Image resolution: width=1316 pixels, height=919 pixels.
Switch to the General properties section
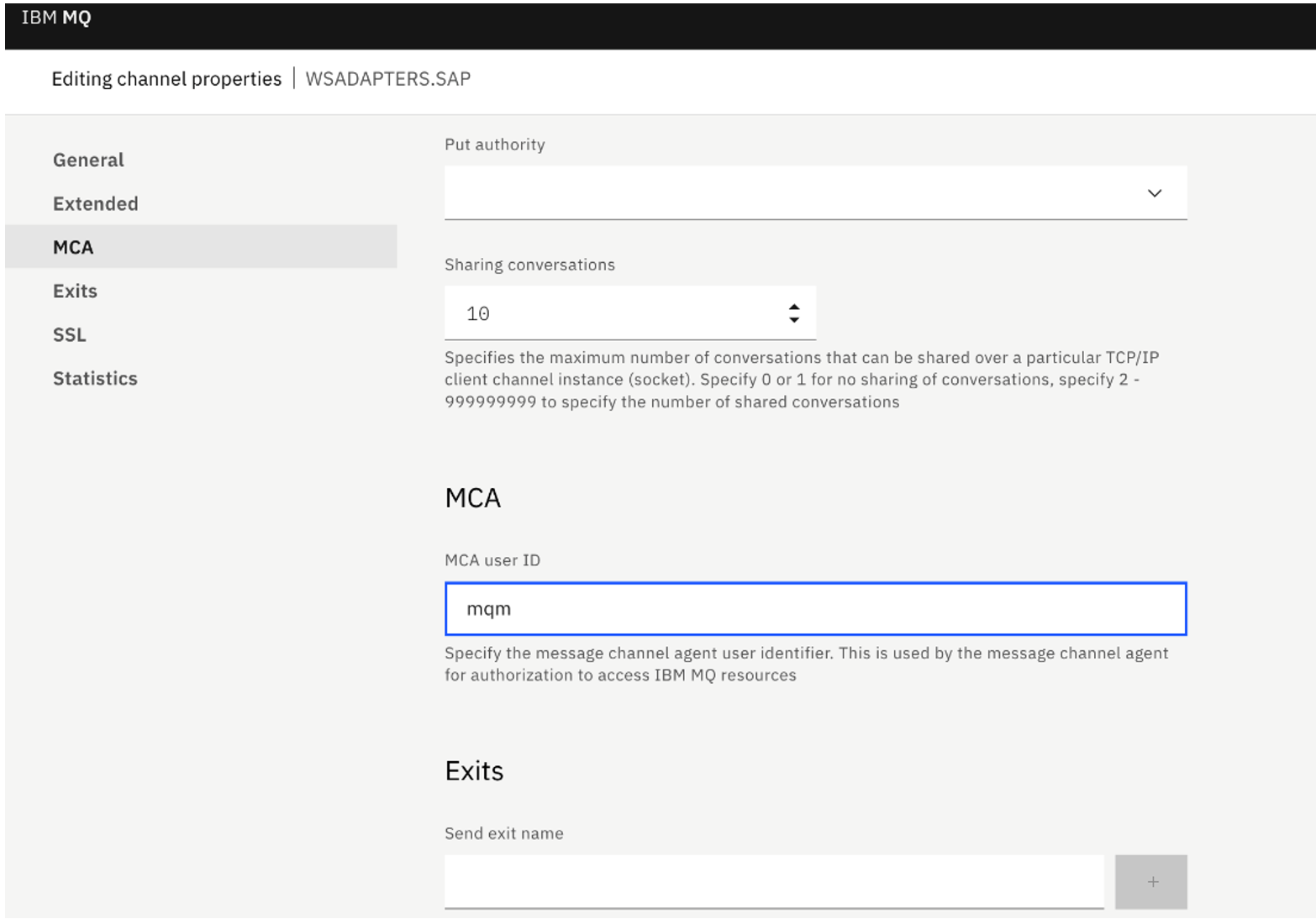(x=87, y=160)
